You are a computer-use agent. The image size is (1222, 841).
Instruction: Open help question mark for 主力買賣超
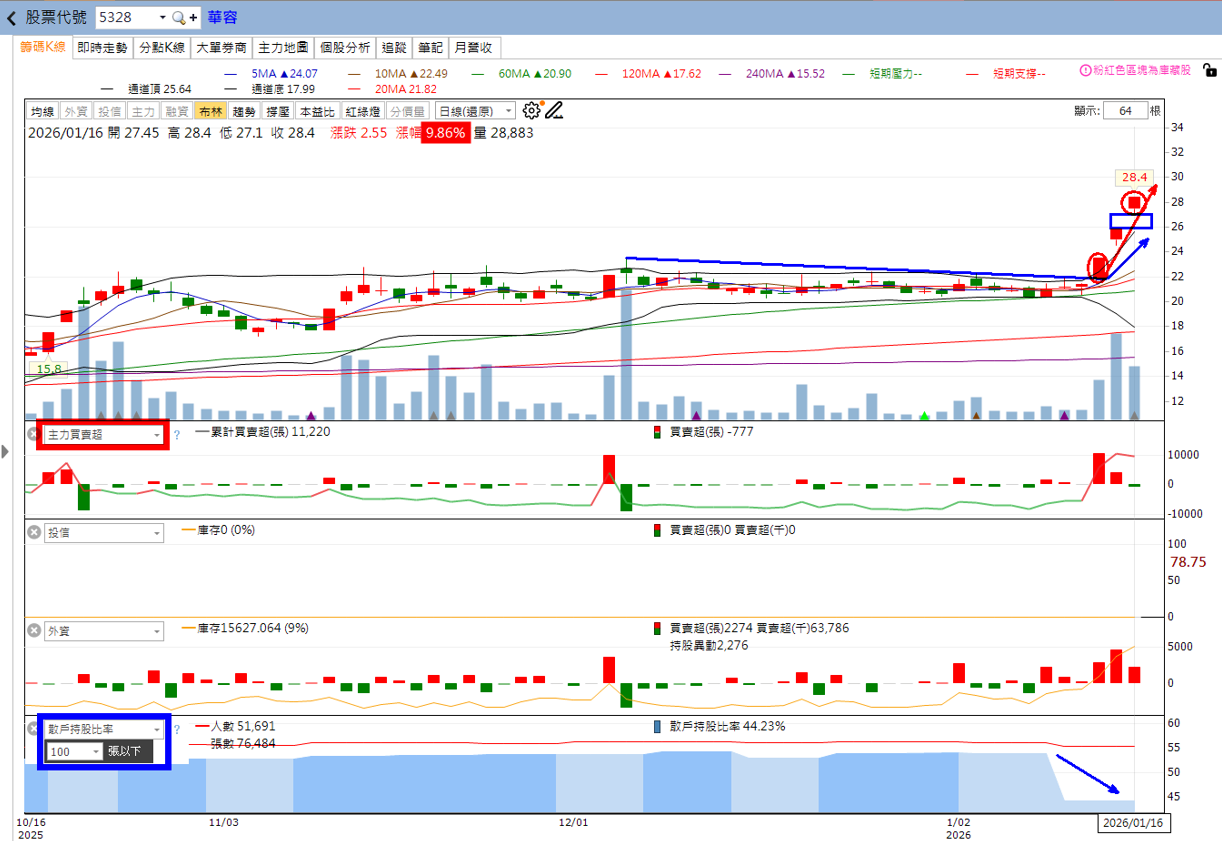177,435
